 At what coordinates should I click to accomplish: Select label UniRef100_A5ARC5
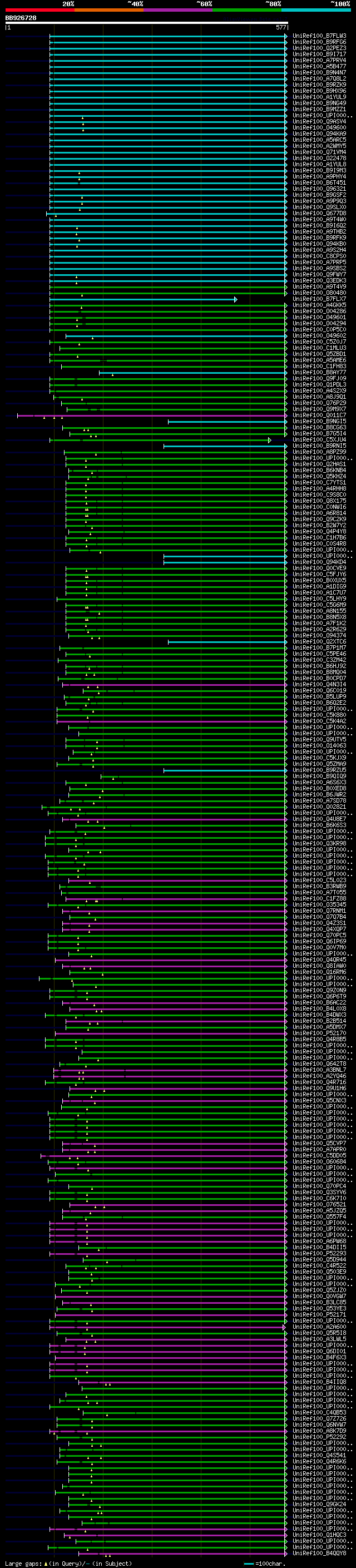point(319,140)
